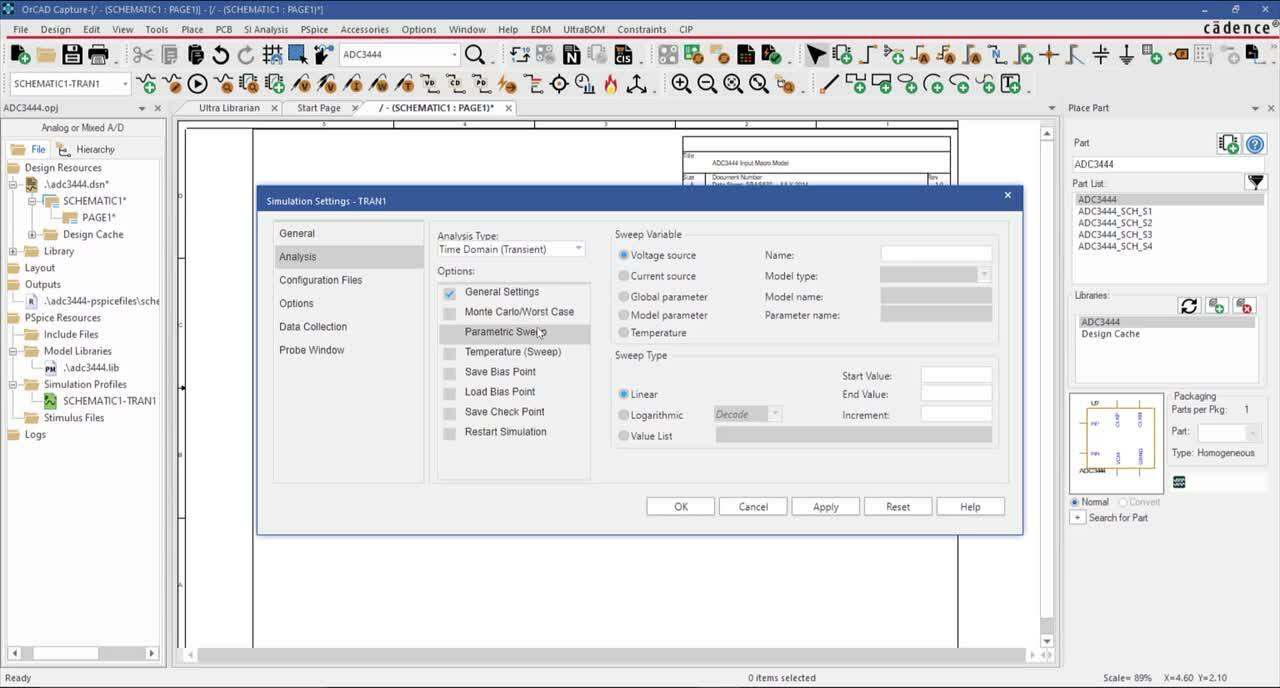Click the Reset button

tap(898, 507)
